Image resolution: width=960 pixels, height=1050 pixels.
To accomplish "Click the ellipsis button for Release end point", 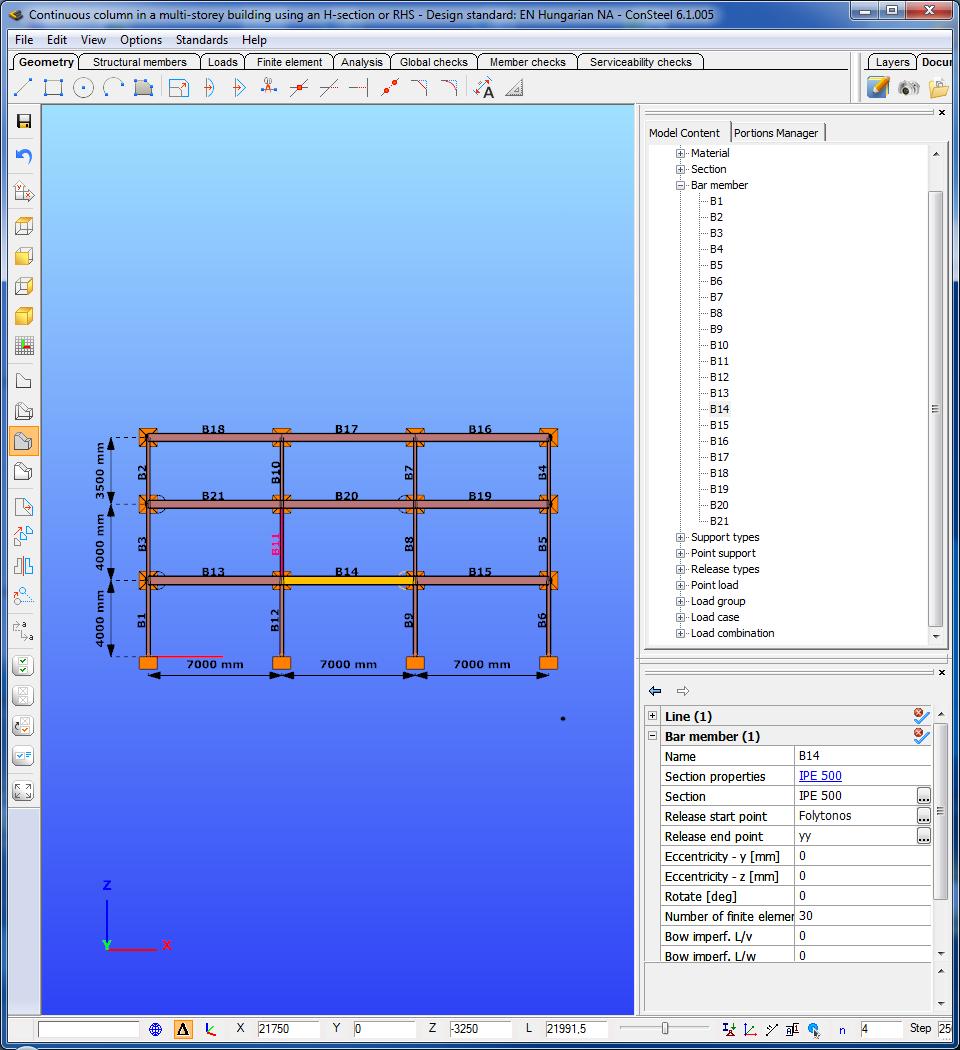I will (x=924, y=836).
